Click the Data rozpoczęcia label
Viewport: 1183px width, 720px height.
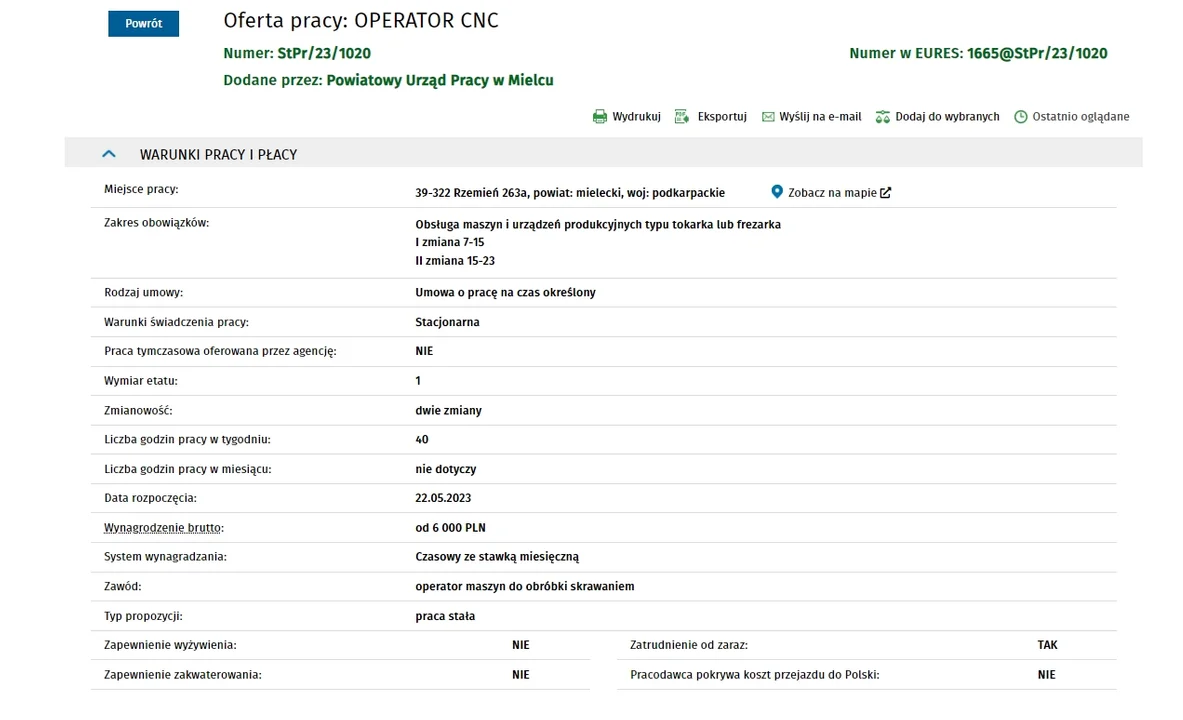click(x=150, y=498)
